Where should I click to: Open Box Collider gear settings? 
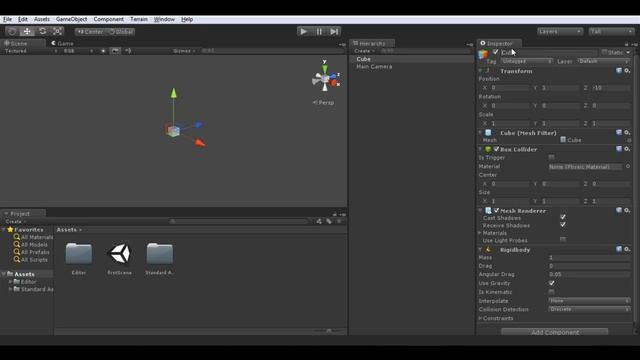[x=627, y=149]
